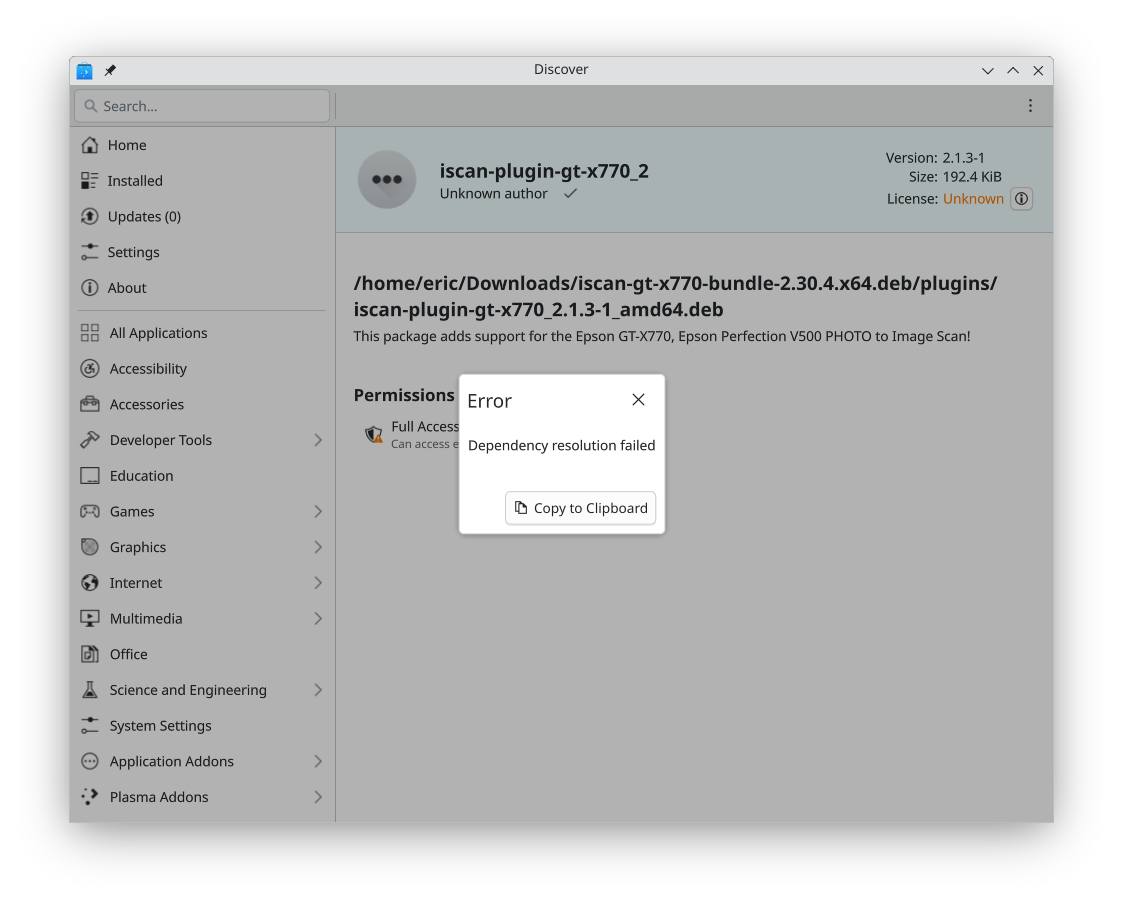Click the Science and Engineering flask icon

tap(89, 690)
